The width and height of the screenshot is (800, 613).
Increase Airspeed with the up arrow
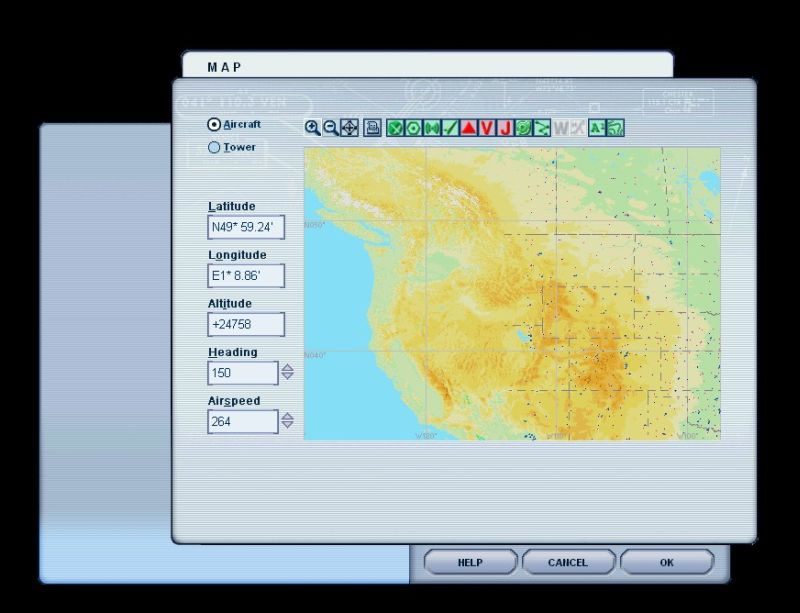(x=288, y=416)
